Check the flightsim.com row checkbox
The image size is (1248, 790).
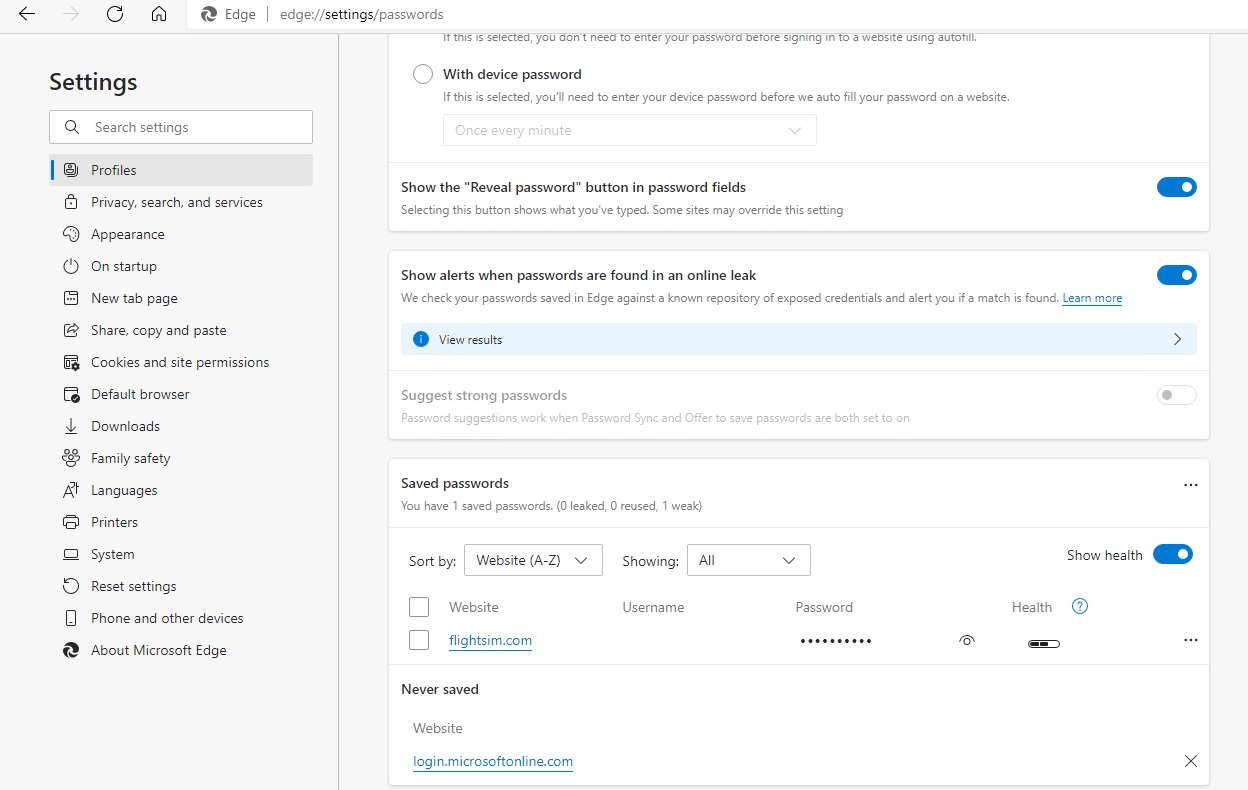418,640
